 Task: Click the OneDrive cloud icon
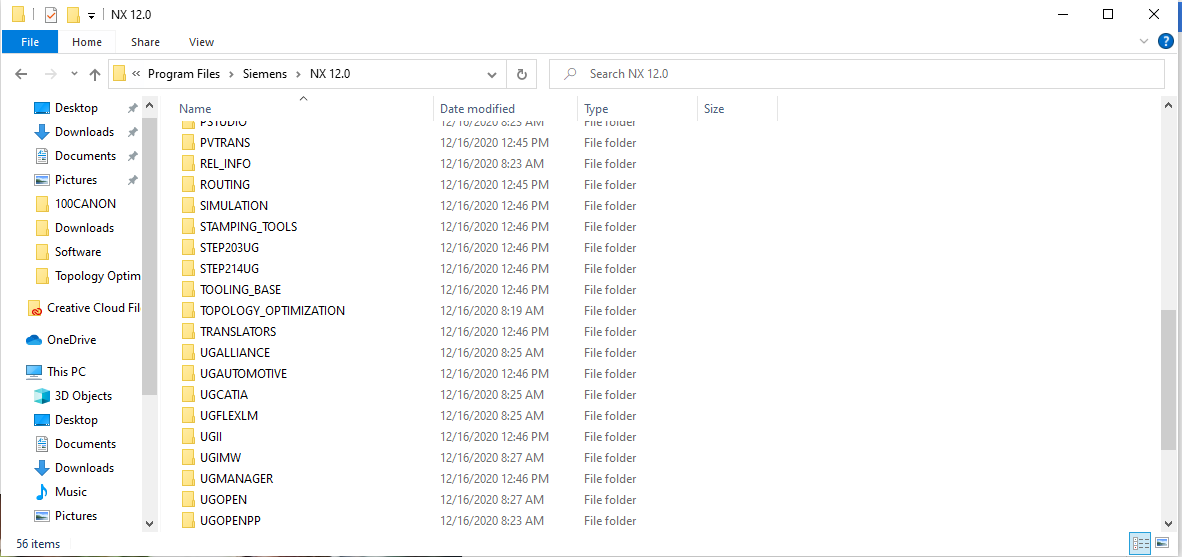(x=34, y=340)
